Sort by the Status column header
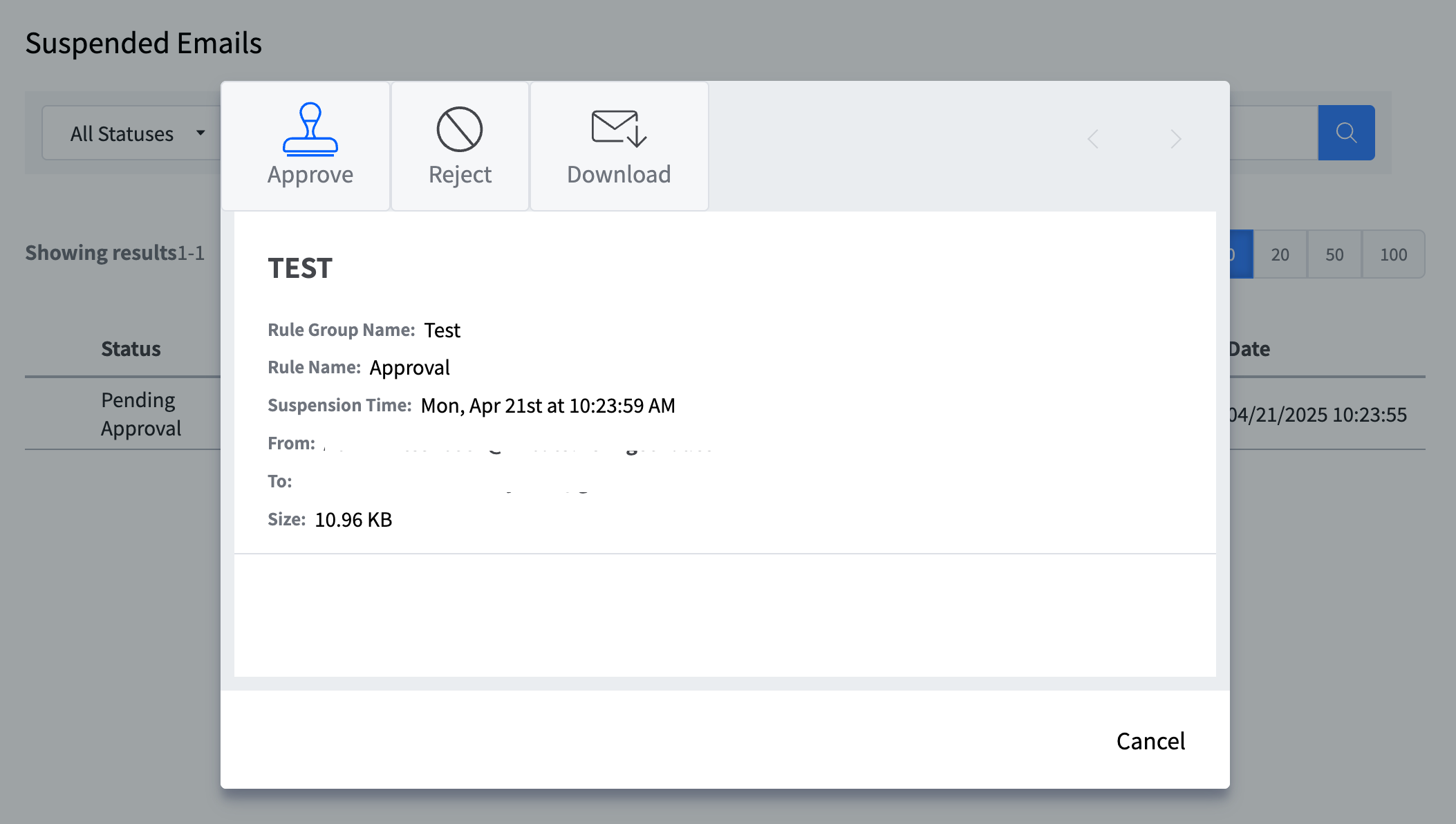This screenshot has width=1456, height=824. pos(131,349)
